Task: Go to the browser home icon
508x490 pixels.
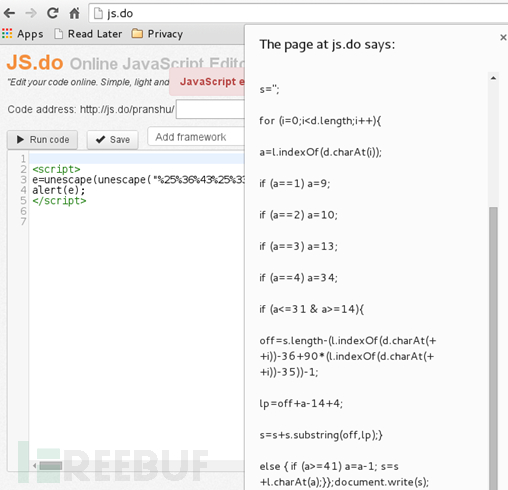Action: 74,13
